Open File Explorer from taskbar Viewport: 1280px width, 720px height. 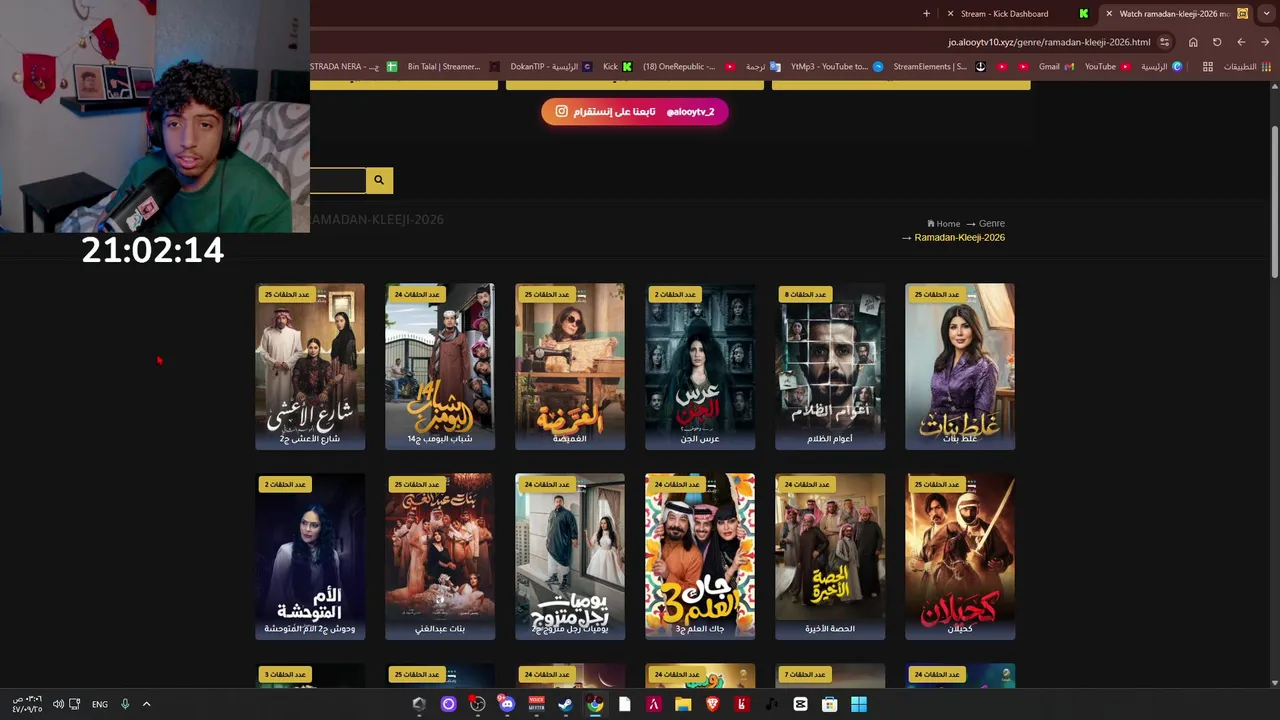[683, 704]
